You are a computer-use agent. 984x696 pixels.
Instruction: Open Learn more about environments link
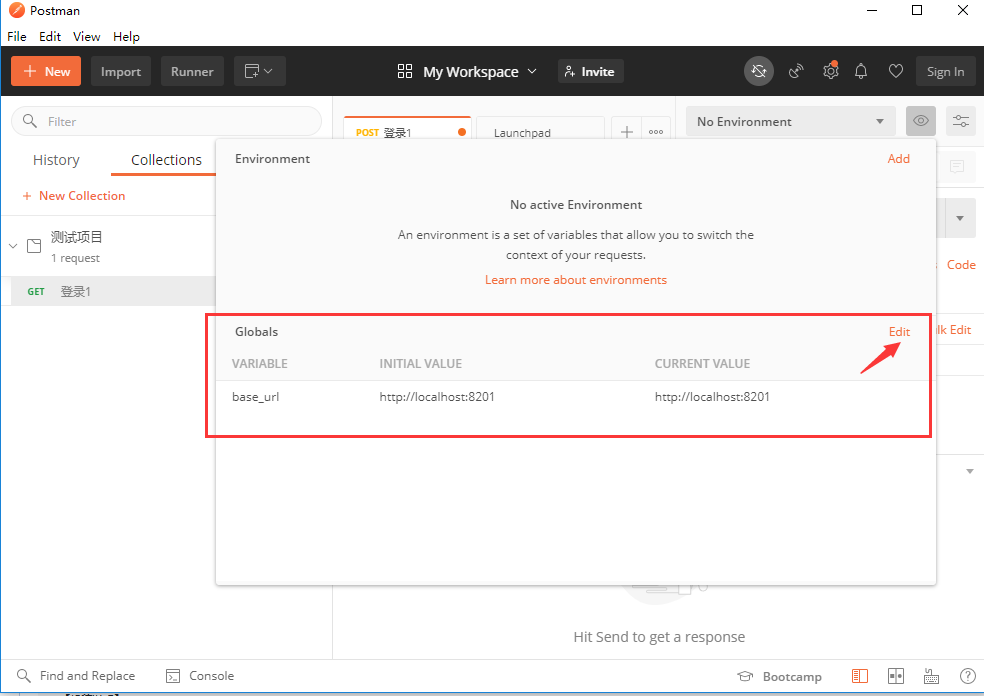[x=575, y=280]
